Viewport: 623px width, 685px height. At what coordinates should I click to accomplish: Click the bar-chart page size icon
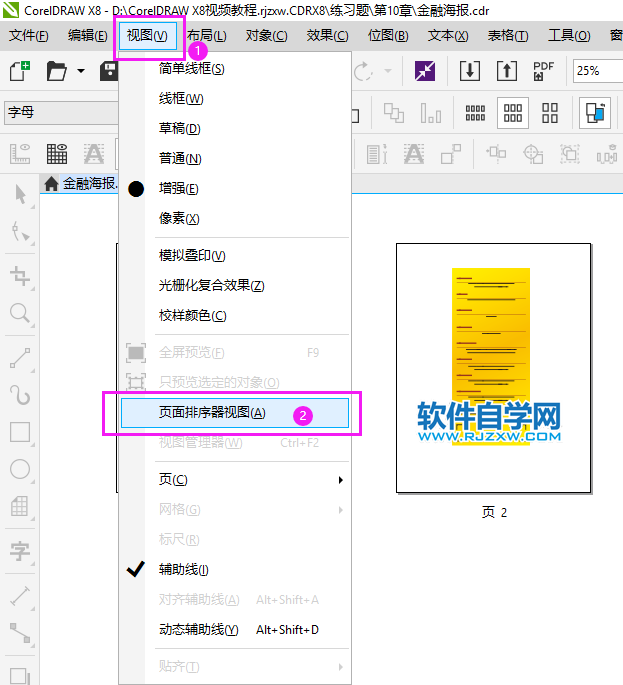tap(431, 113)
